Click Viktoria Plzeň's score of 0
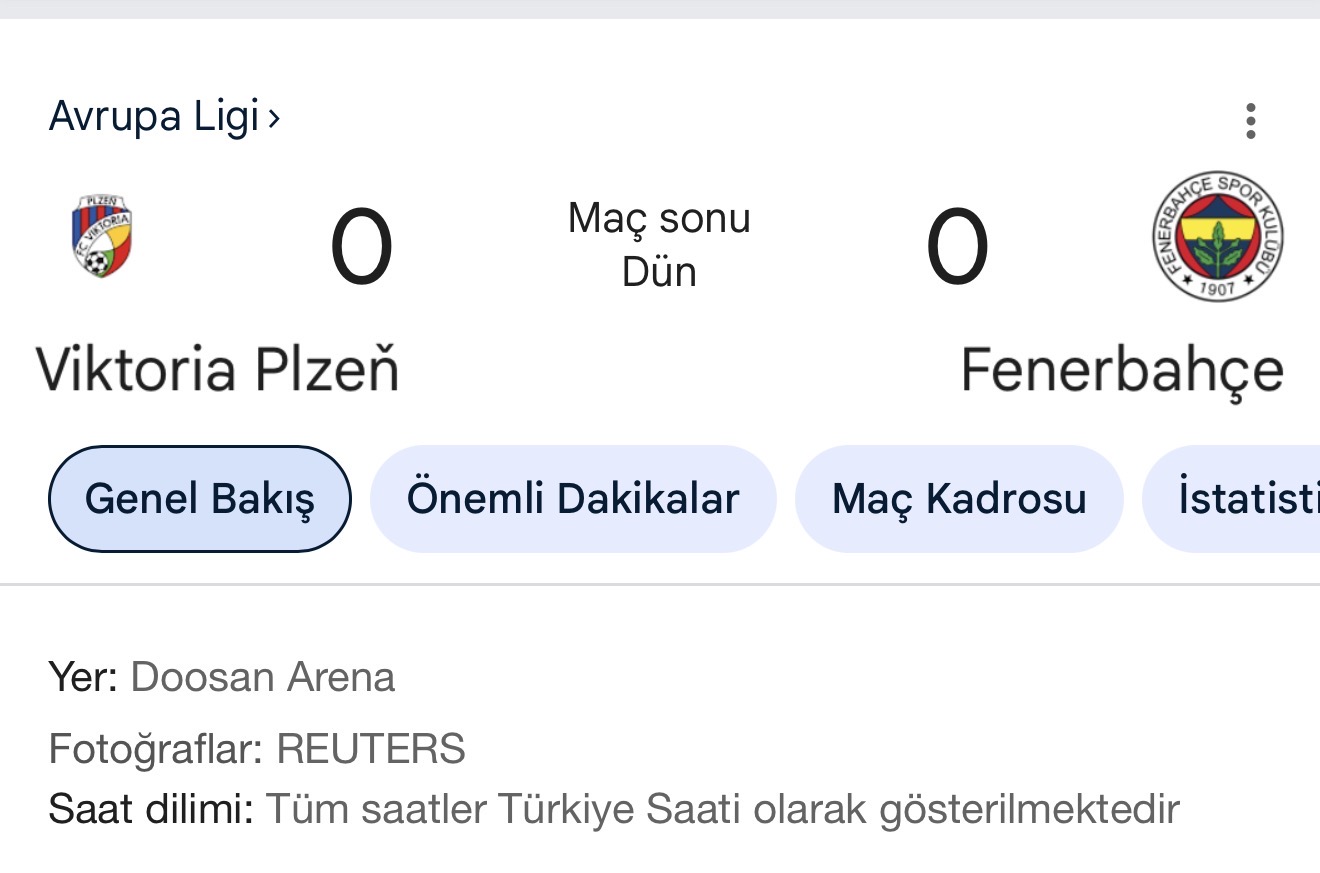1320x873 pixels. [361, 248]
